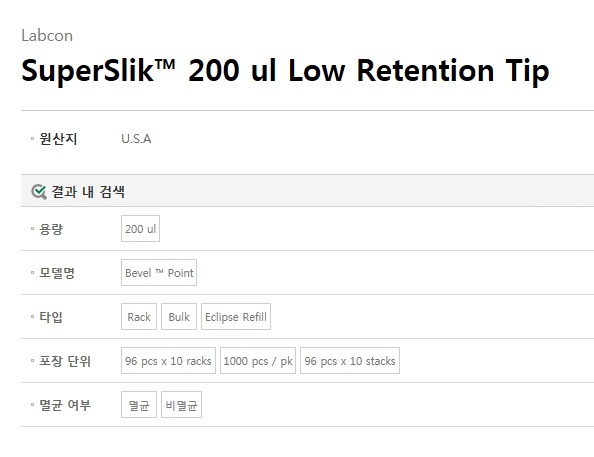594x457 pixels.
Task: Click the U.S.A origin value
Action: click(136, 139)
